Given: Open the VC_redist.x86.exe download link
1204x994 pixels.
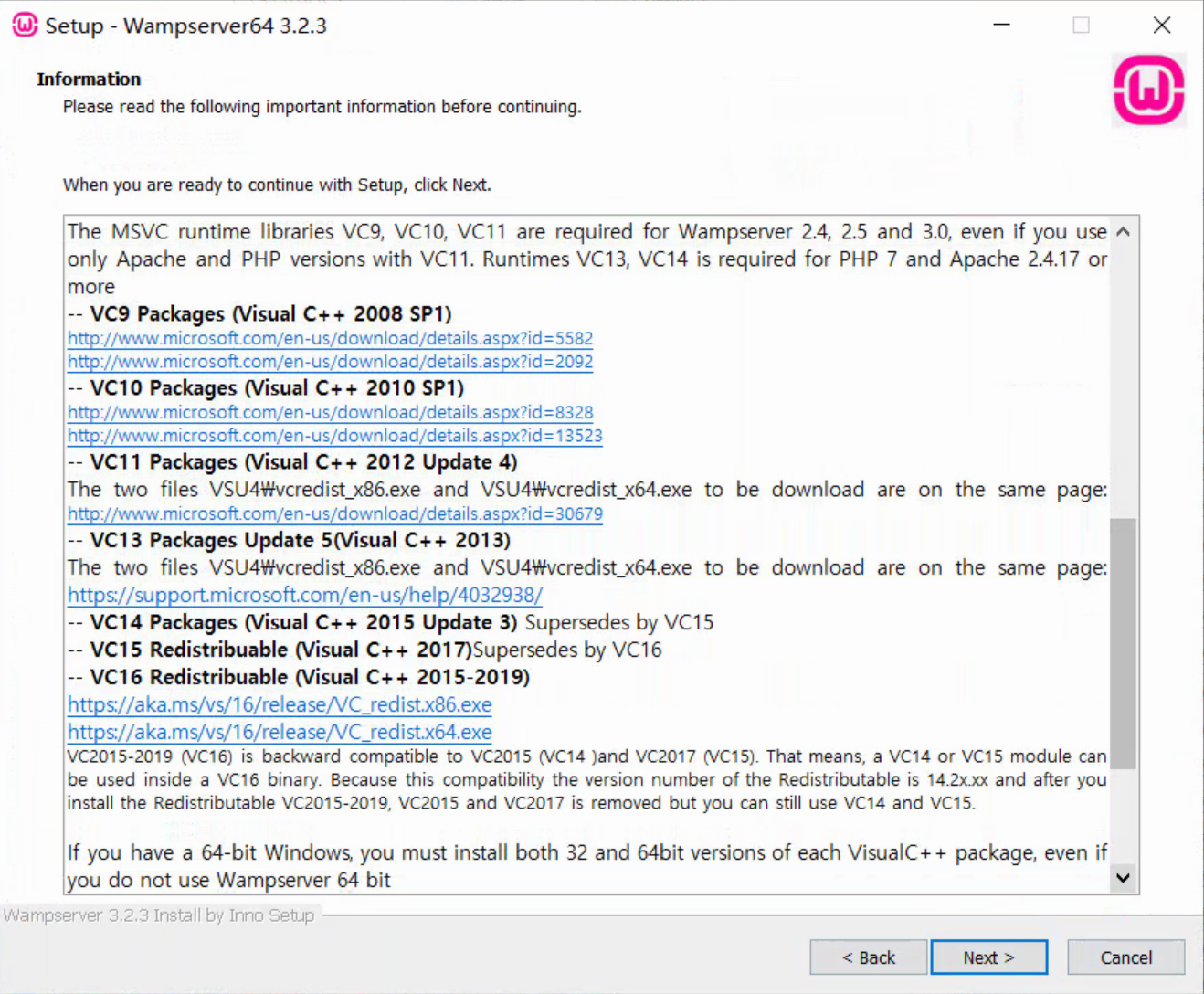Looking at the screenshot, I should [280, 704].
